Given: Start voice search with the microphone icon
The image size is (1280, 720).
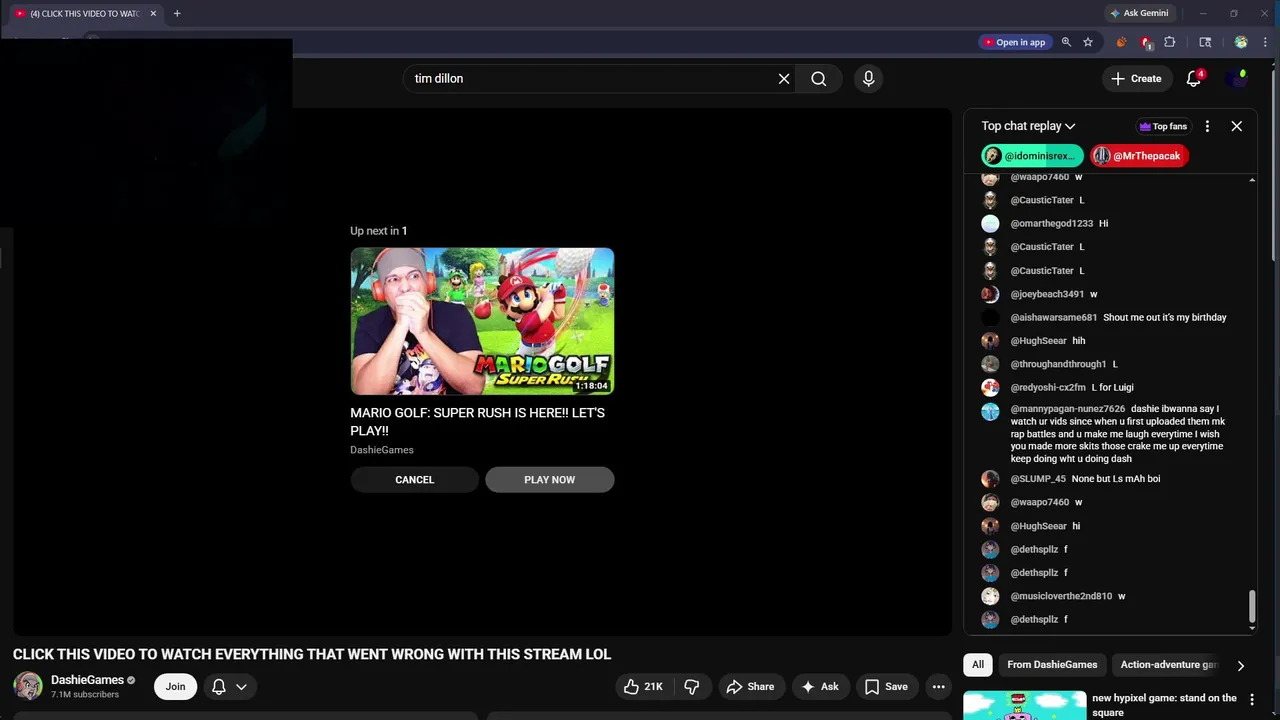Looking at the screenshot, I should coord(868,79).
